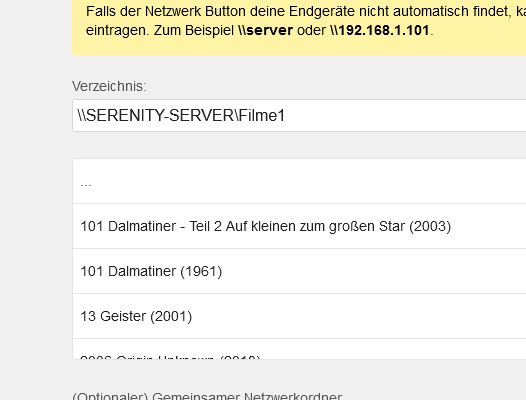The height and width of the screenshot is (400, 526).
Task: Click '(Optionaler) Gemeinsamer Netzwerkordner' label
Action: pyautogui.click(x=207, y=396)
